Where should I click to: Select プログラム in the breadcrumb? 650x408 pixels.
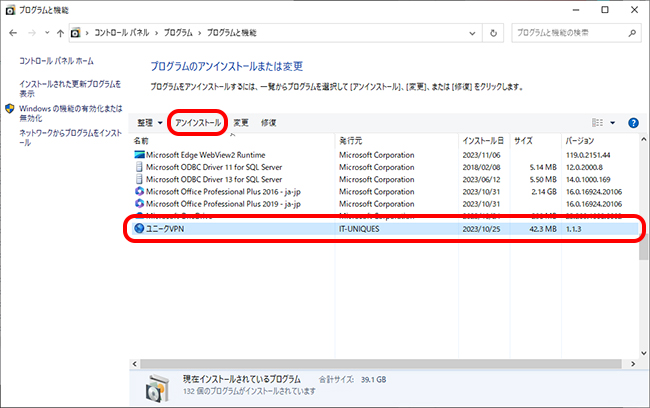point(178,33)
